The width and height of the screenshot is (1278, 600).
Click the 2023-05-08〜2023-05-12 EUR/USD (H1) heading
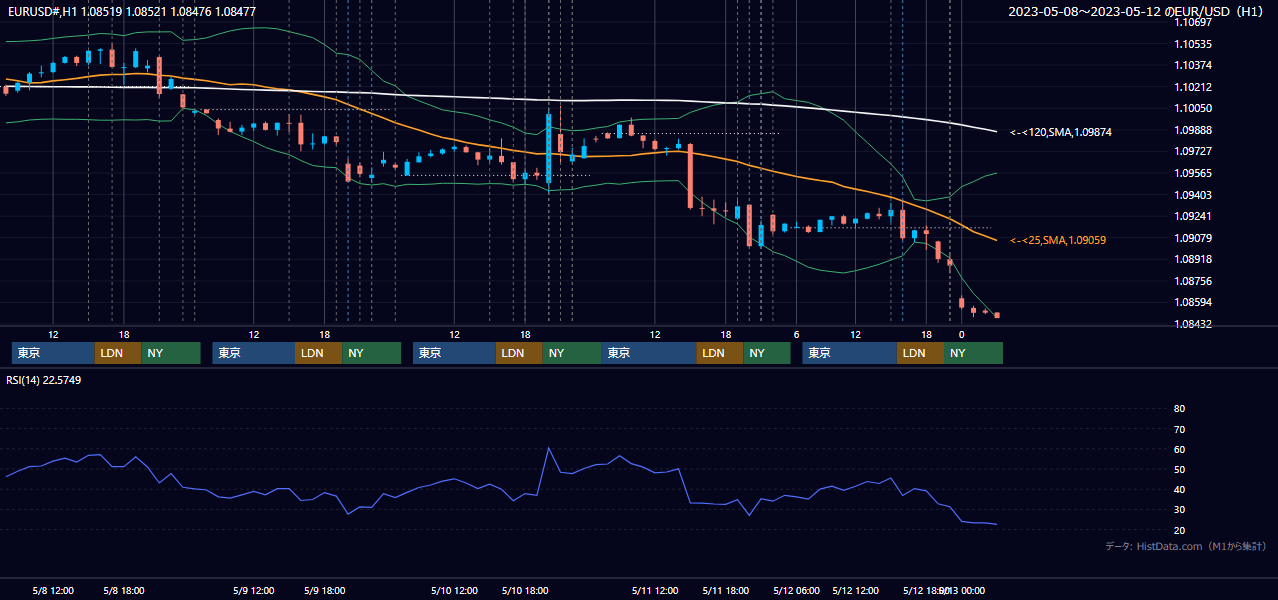coord(1138,12)
